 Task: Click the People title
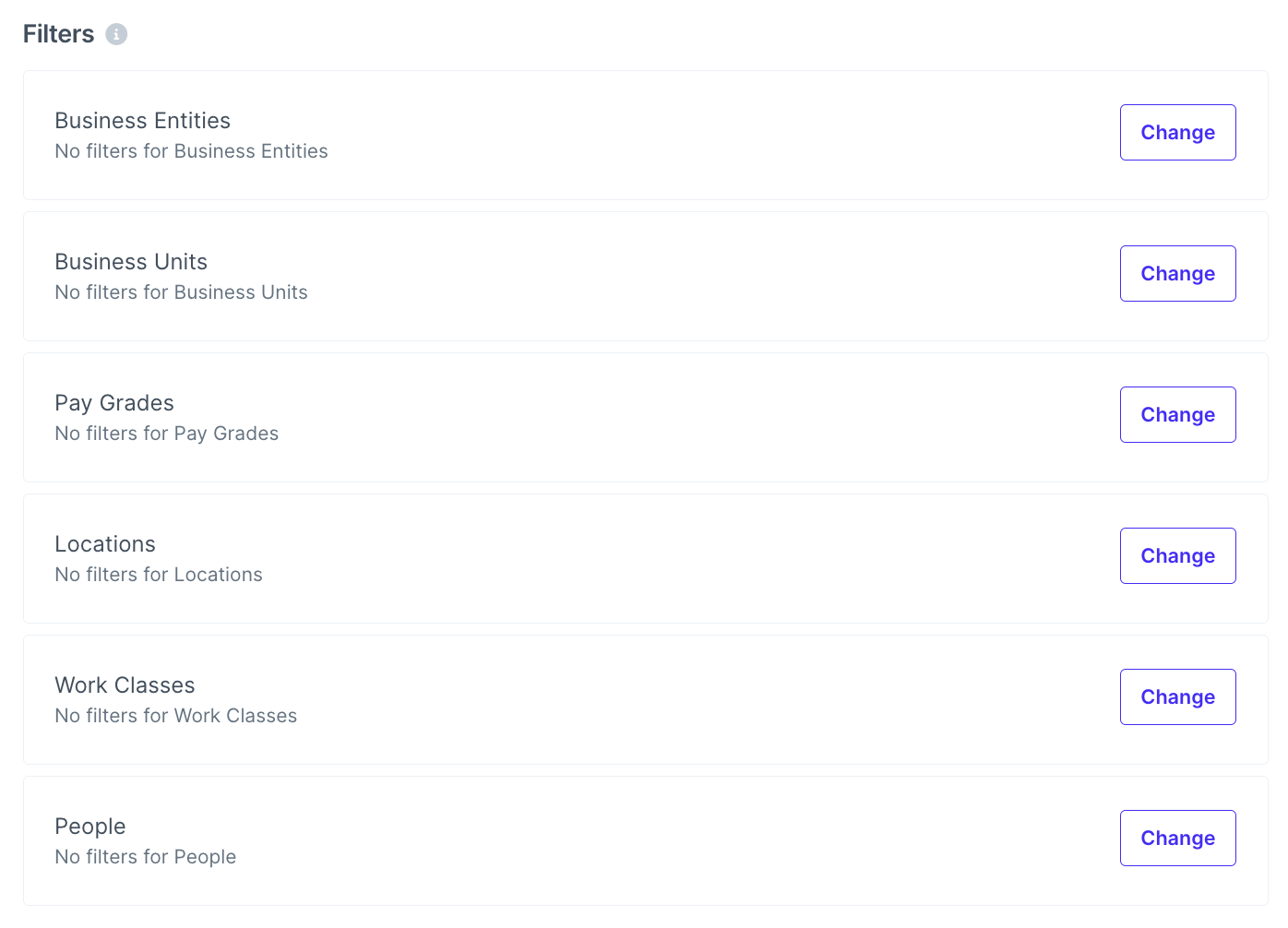(x=90, y=827)
